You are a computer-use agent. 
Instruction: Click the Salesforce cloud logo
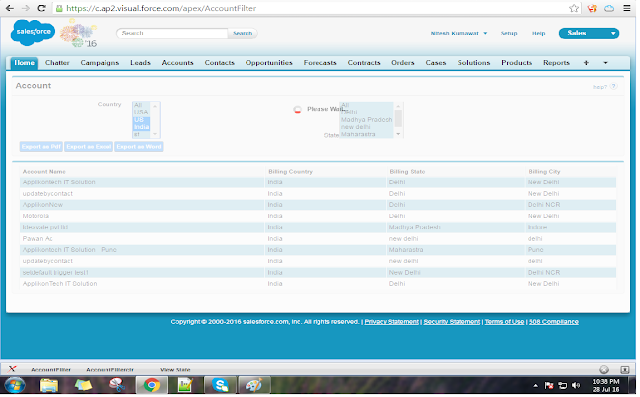pos(33,32)
